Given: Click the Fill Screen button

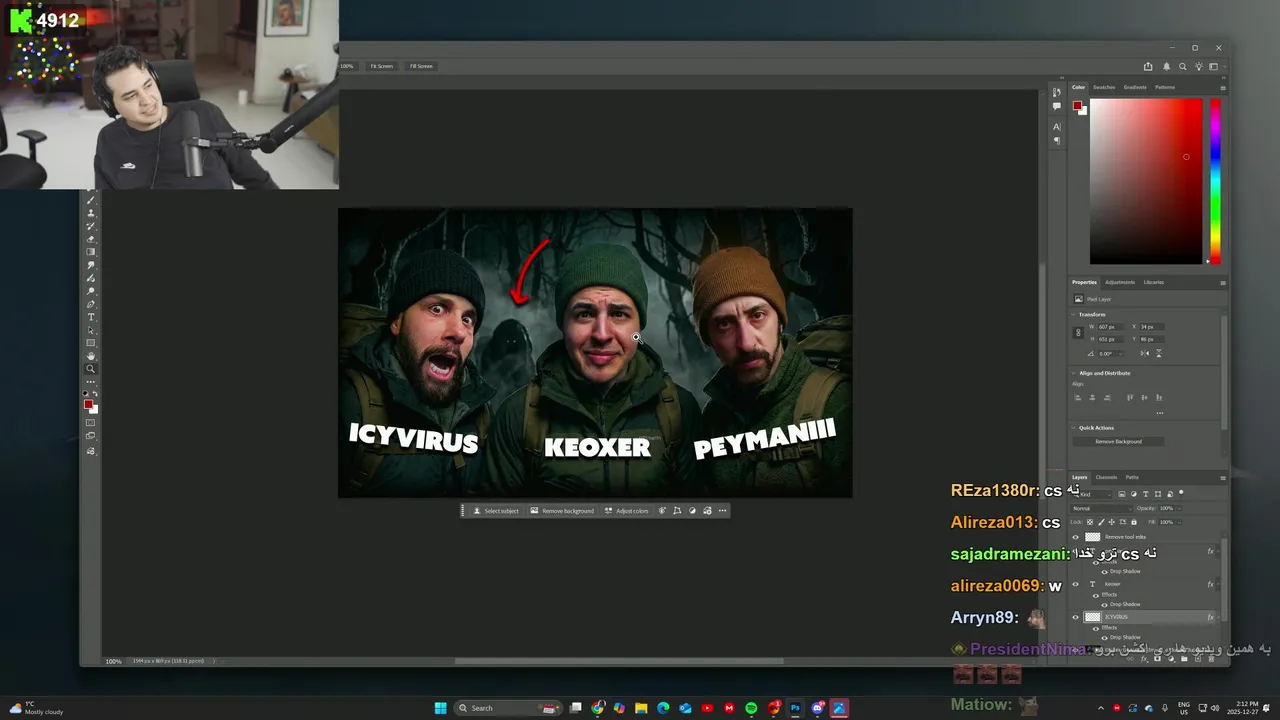Looking at the screenshot, I should click(421, 66).
